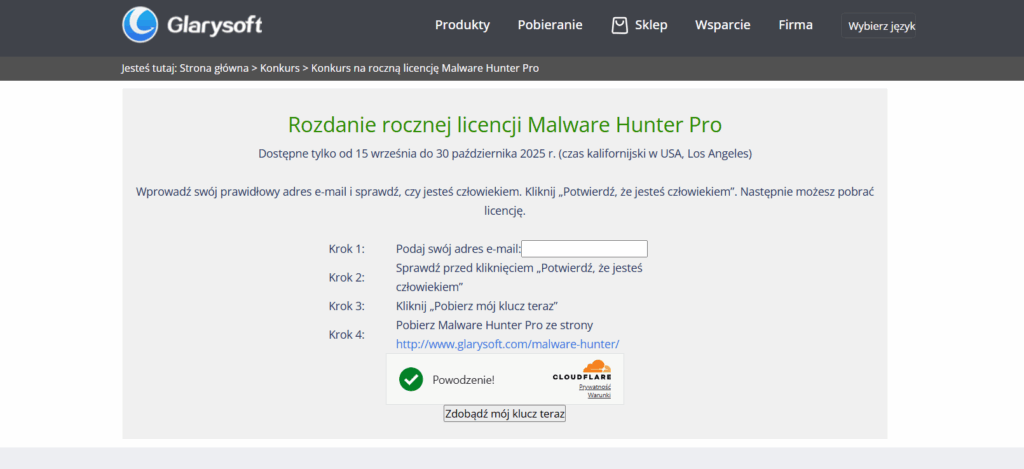Screen dimensions: 1024x469
Task: Click the shopping bag icon beside Sklep
Action: point(620,25)
